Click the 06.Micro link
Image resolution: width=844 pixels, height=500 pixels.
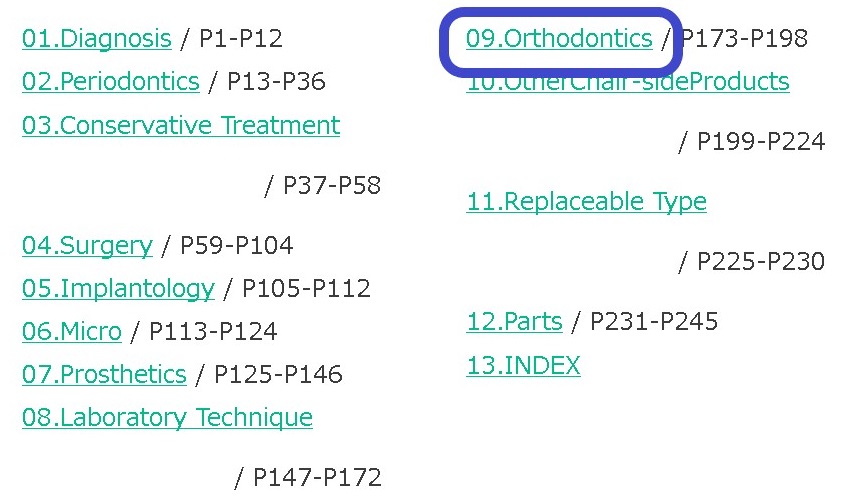pyautogui.click(x=72, y=332)
